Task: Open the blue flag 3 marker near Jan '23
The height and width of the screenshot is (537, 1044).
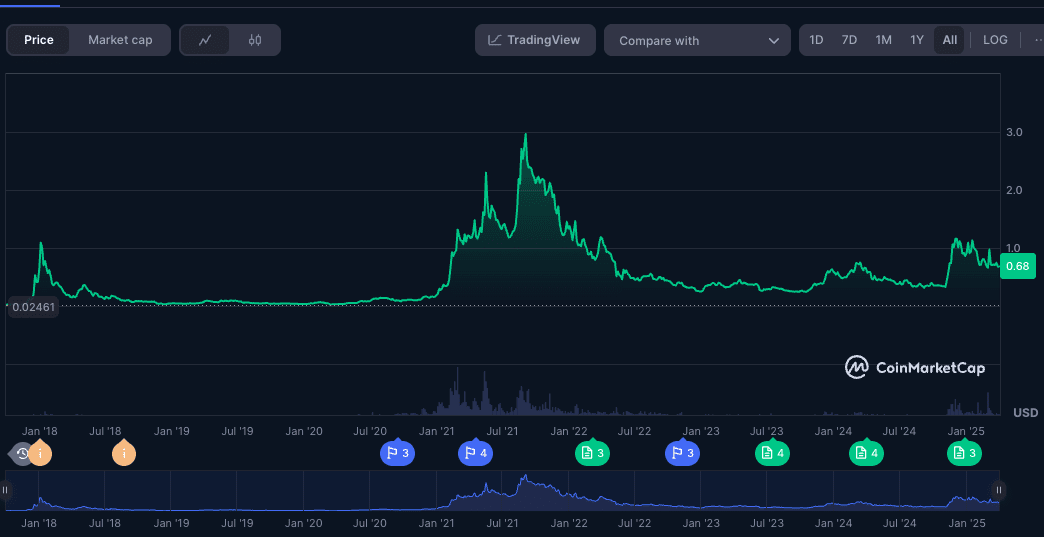Action: 682,453
